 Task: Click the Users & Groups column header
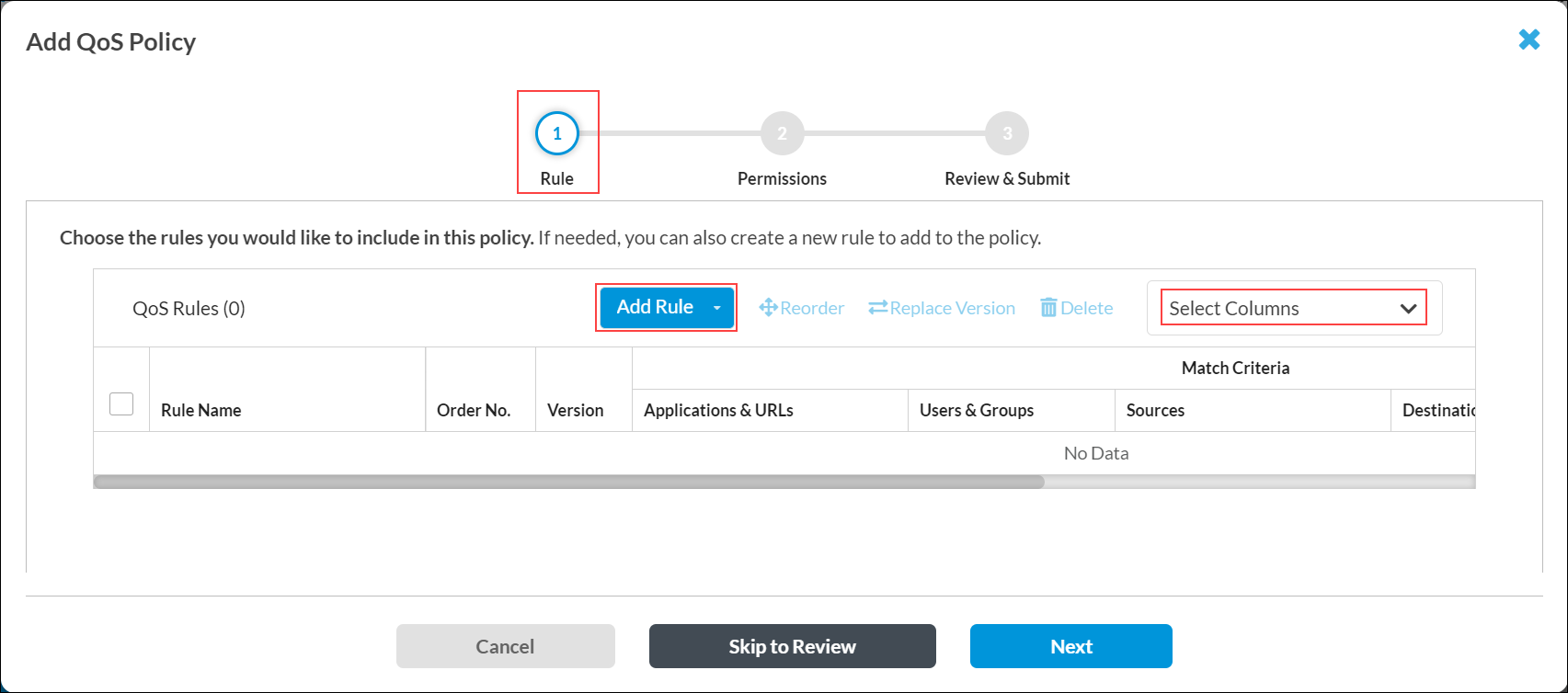coord(976,411)
